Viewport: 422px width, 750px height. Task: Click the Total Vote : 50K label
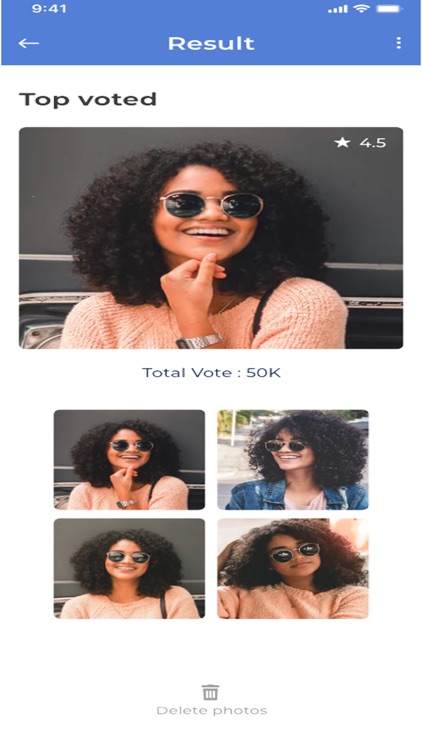click(211, 373)
